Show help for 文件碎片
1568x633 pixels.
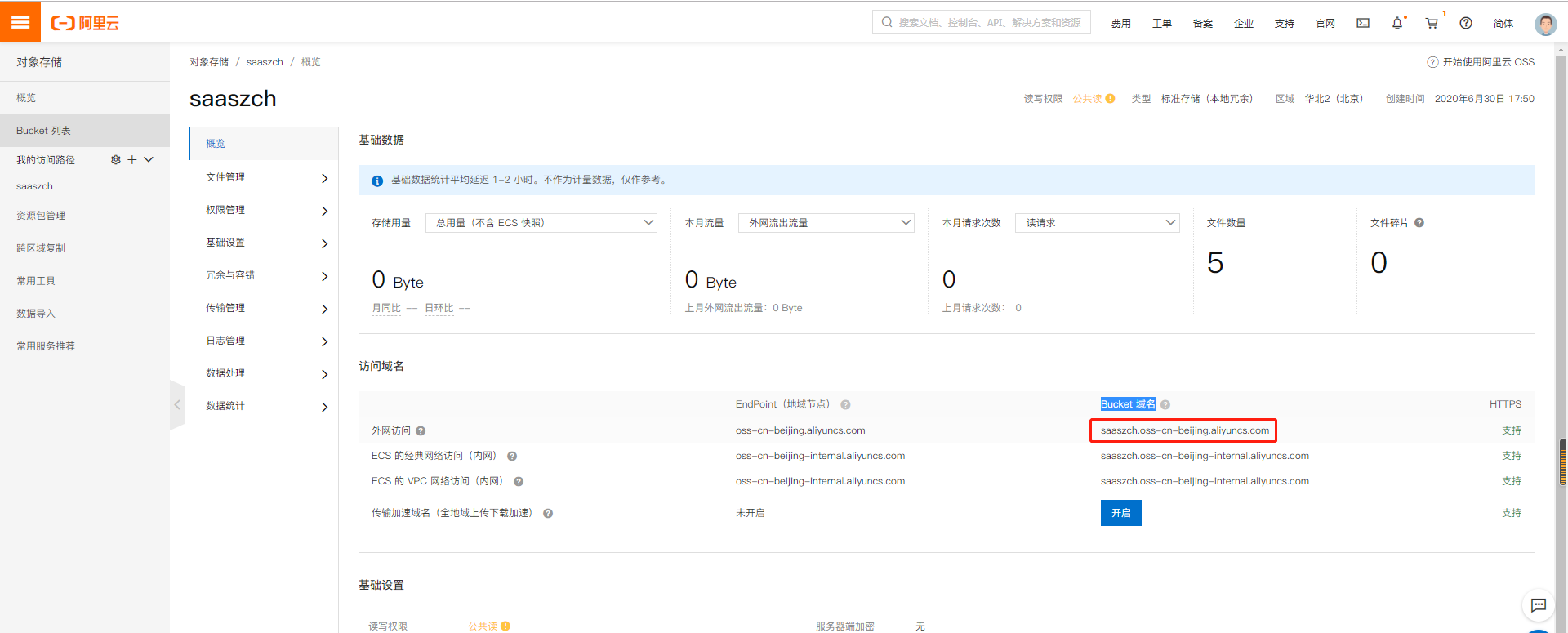point(1419,223)
